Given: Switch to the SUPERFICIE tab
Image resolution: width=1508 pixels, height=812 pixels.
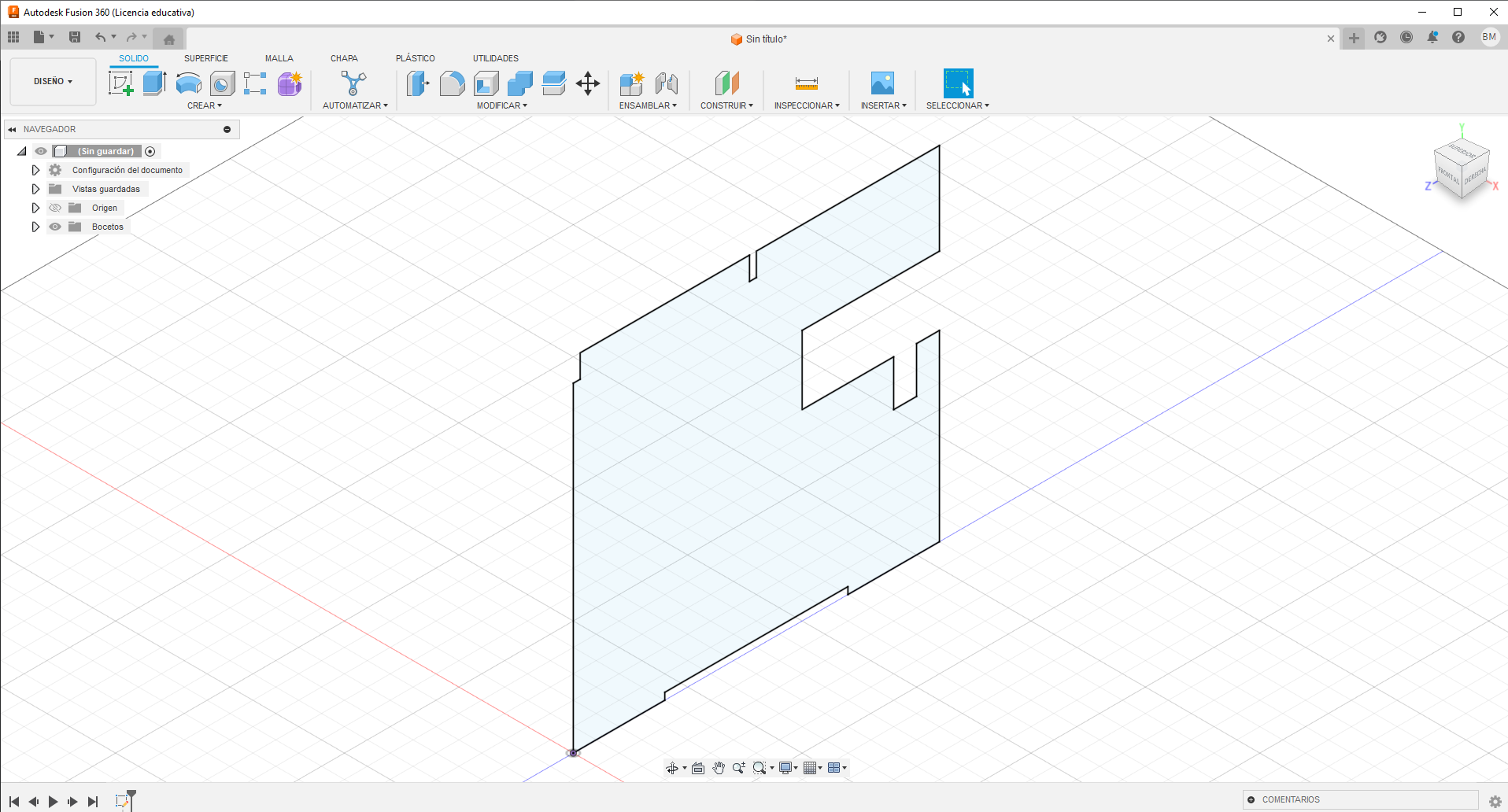Looking at the screenshot, I should 206,58.
